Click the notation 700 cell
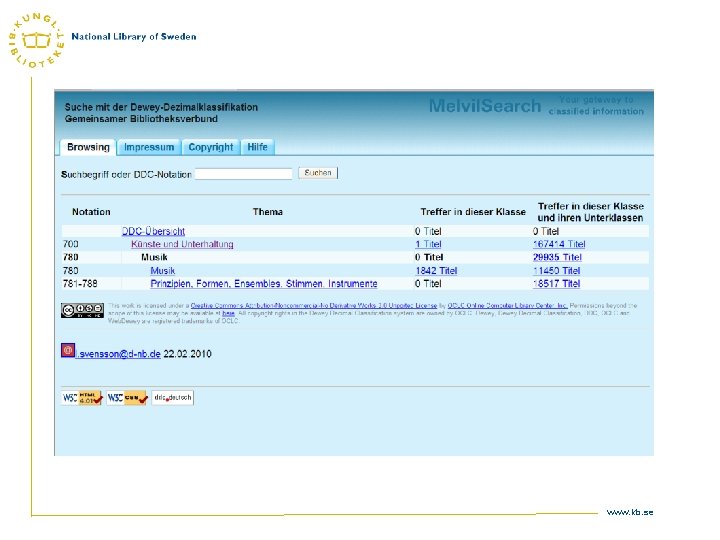The height and width of the screenshot is (540, 720). [70, 244]
